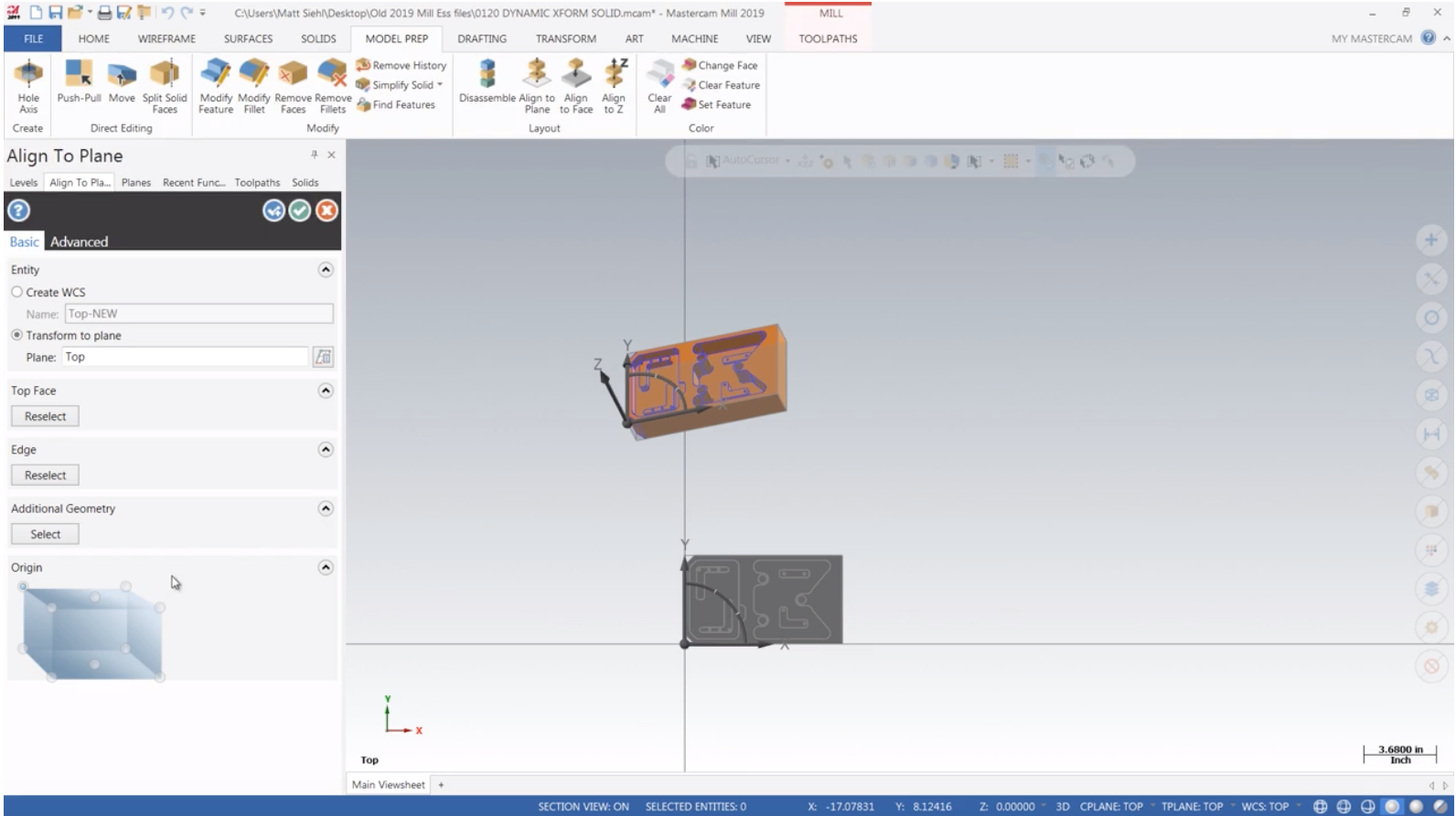This screenshot has width=1456, height=816.
Task: Select the Main Viewsheet tab
Action: pos(388,784)
